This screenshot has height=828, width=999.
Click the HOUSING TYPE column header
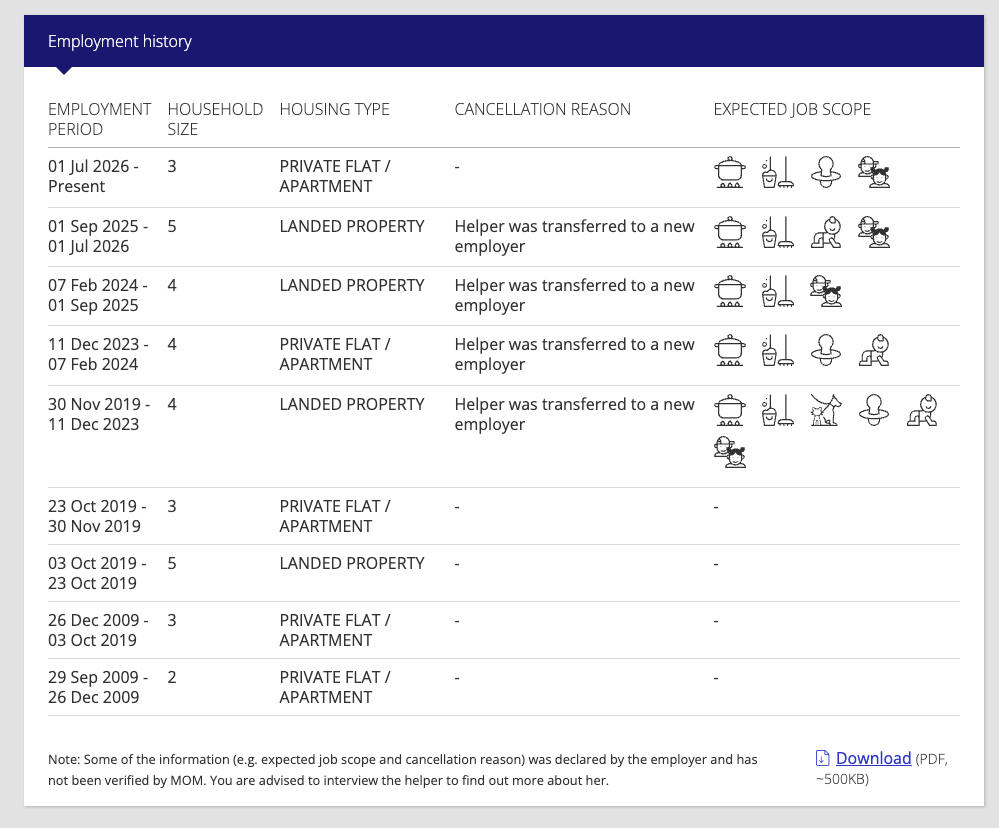pyautogui.click(x=334, y=110)
